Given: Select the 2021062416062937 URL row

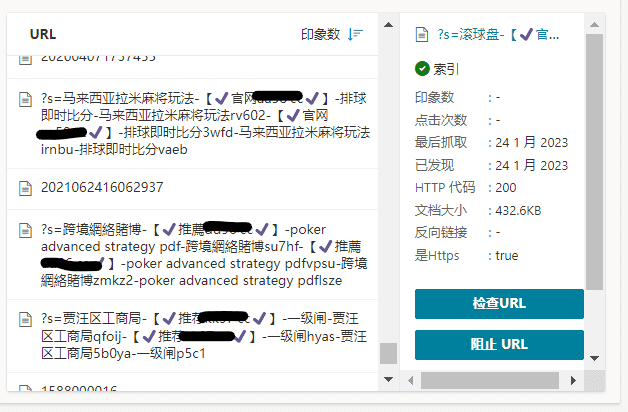Looking at the screenshot, I should click(192, 189).
